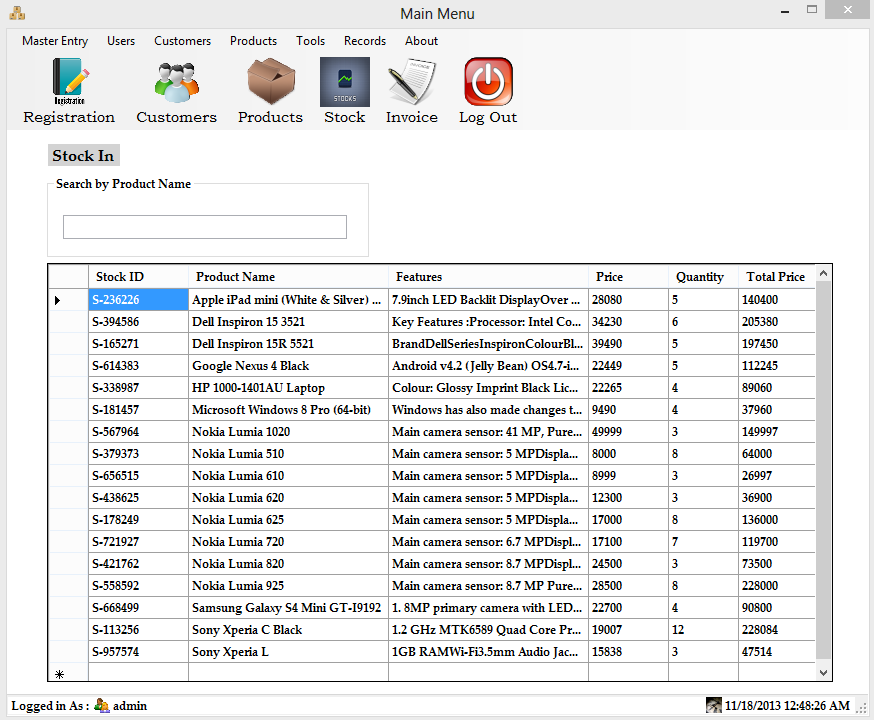874x720 pixels.
Task: Click the Search by Product Name field
Action: point(205,227)
